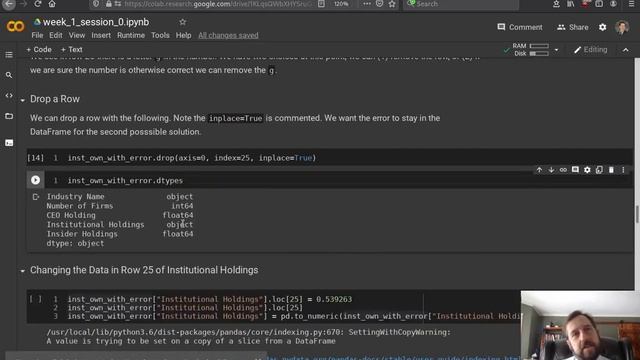Star the week_1_session_0.ipynb notebook

182,22
